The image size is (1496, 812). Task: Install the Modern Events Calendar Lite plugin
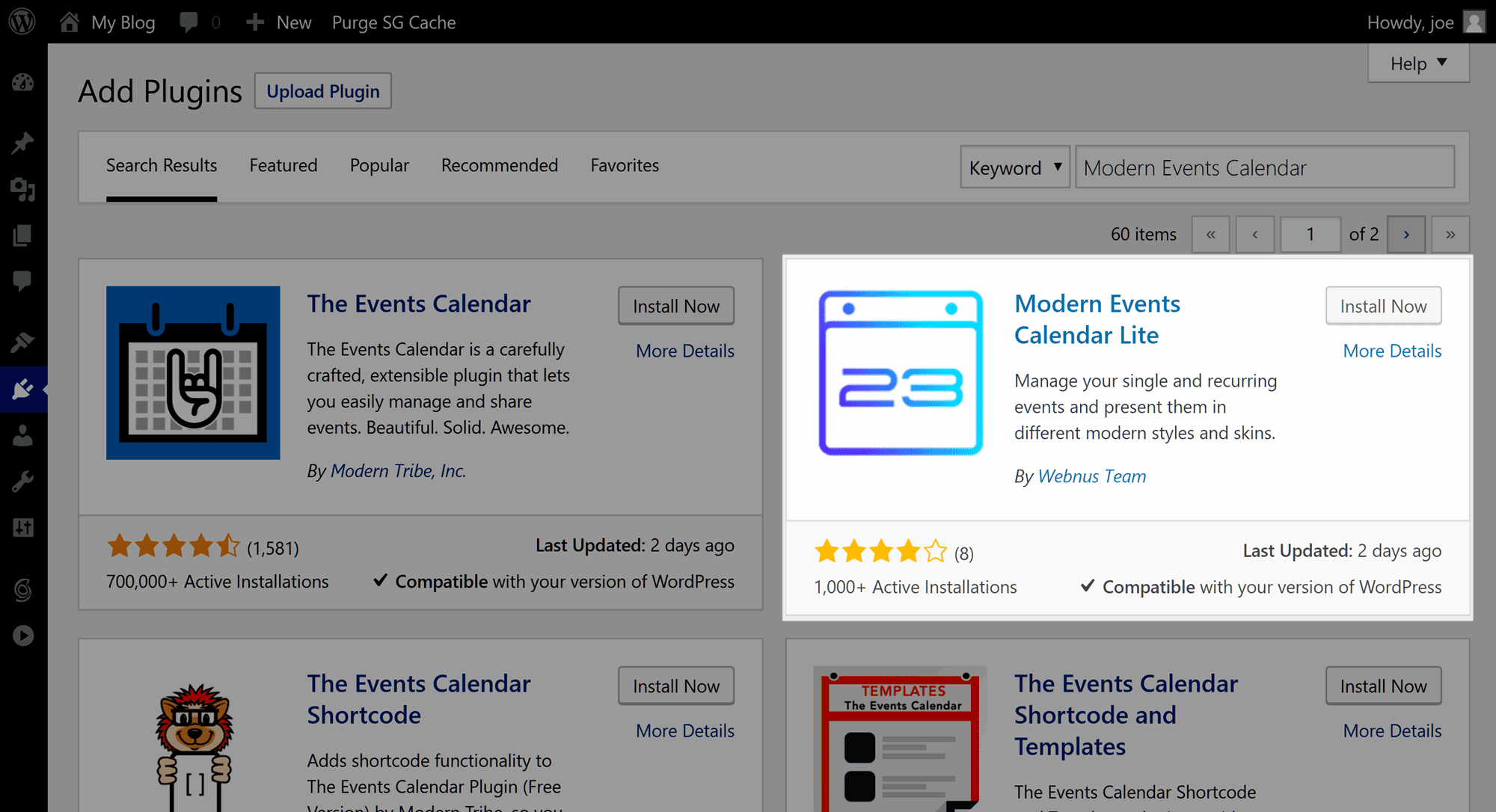[1382, 306]
